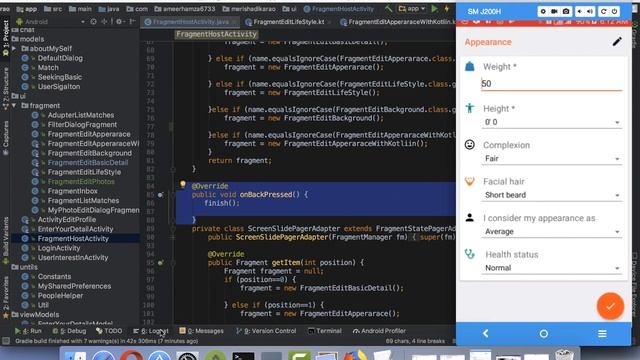This screenshot has height=360, width=640.
Task: Select DefaultDialog in project tree
Action: [x=60, y=58]
